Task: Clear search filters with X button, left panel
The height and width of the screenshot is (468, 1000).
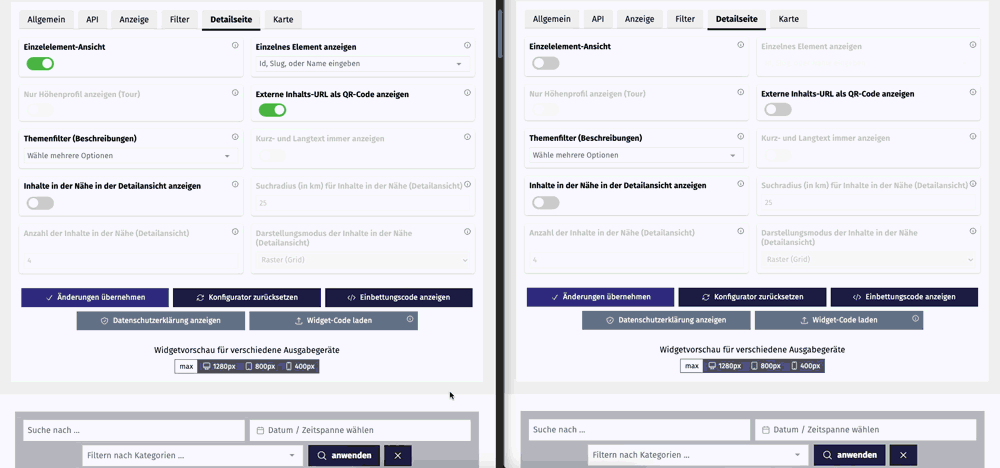Action: (x=397, y=455)
